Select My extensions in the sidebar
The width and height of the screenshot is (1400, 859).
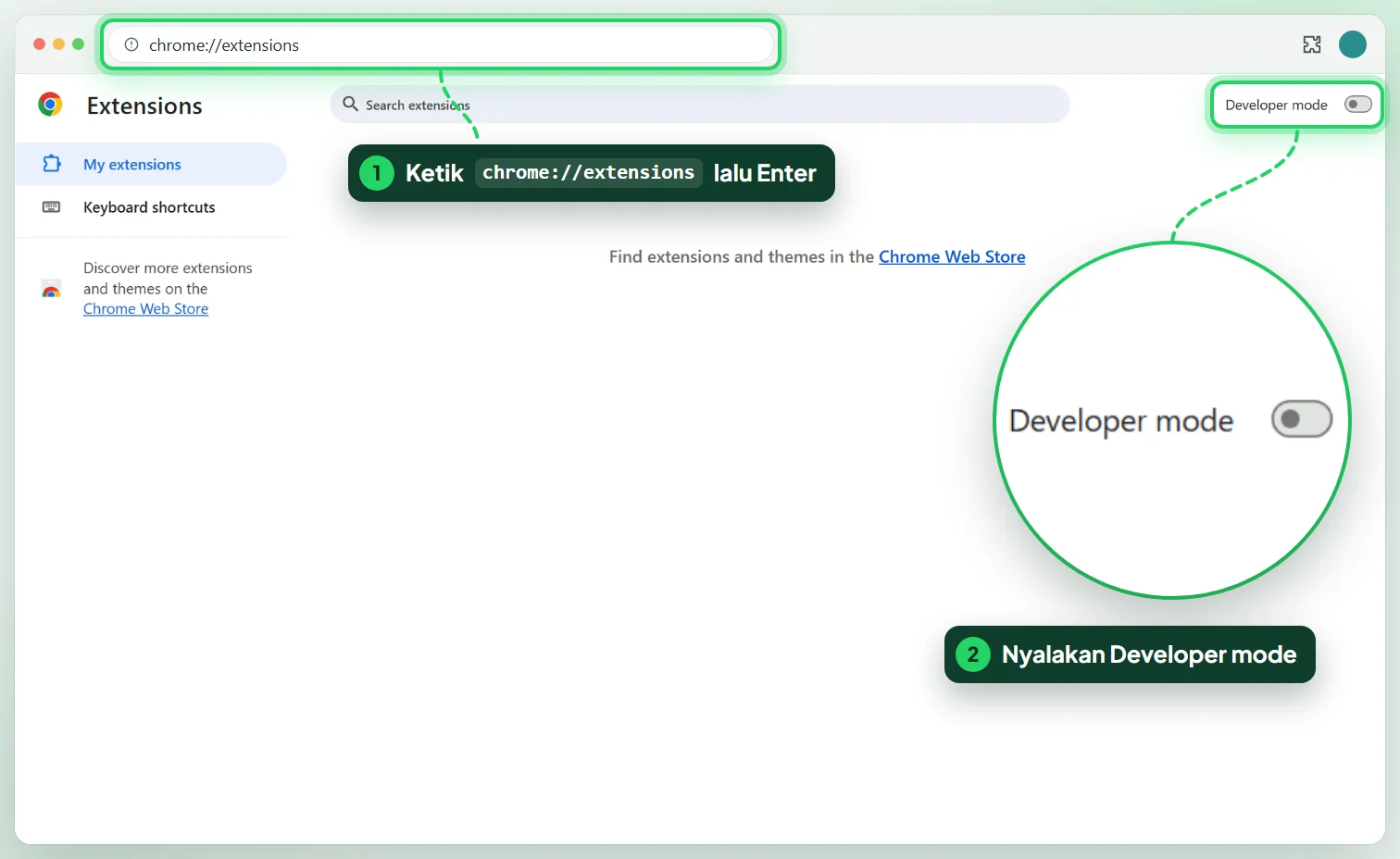[151, 164]
